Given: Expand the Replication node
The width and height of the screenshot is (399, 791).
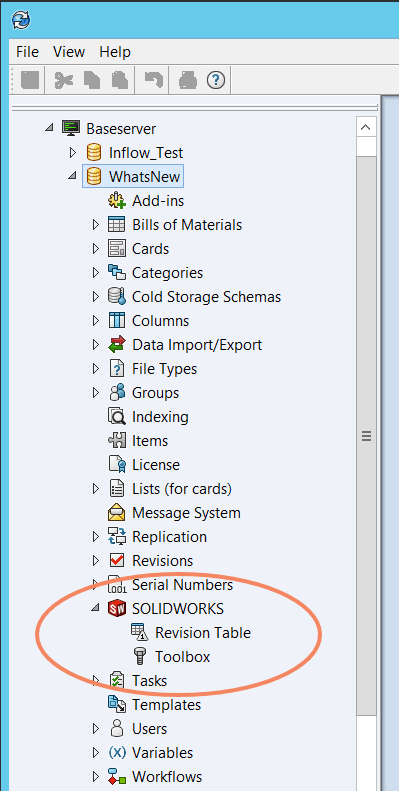Looking at the screenshot, I should coord(96,537).
